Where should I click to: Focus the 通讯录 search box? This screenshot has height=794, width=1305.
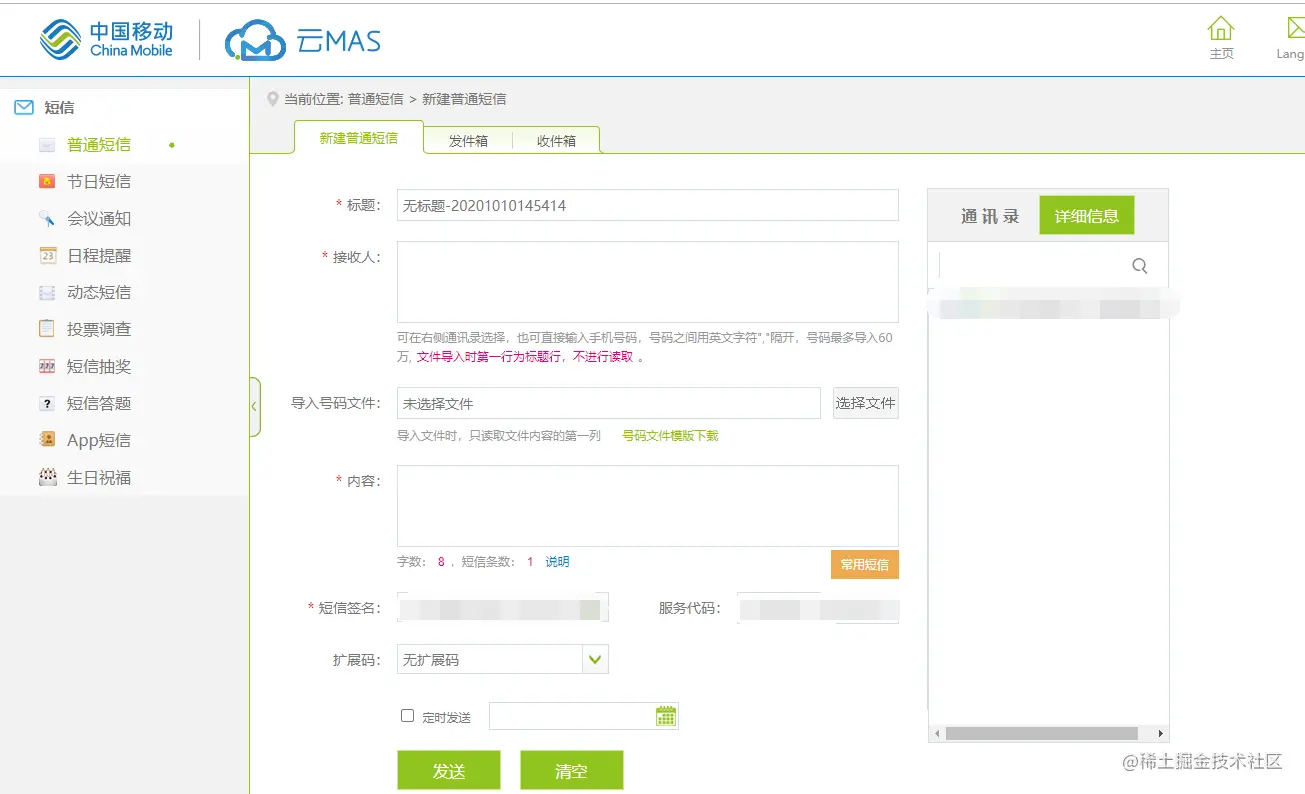click(1034, 266)
